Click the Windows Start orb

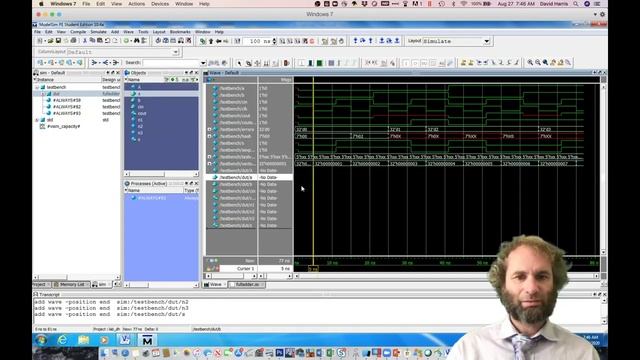point(41,340)
